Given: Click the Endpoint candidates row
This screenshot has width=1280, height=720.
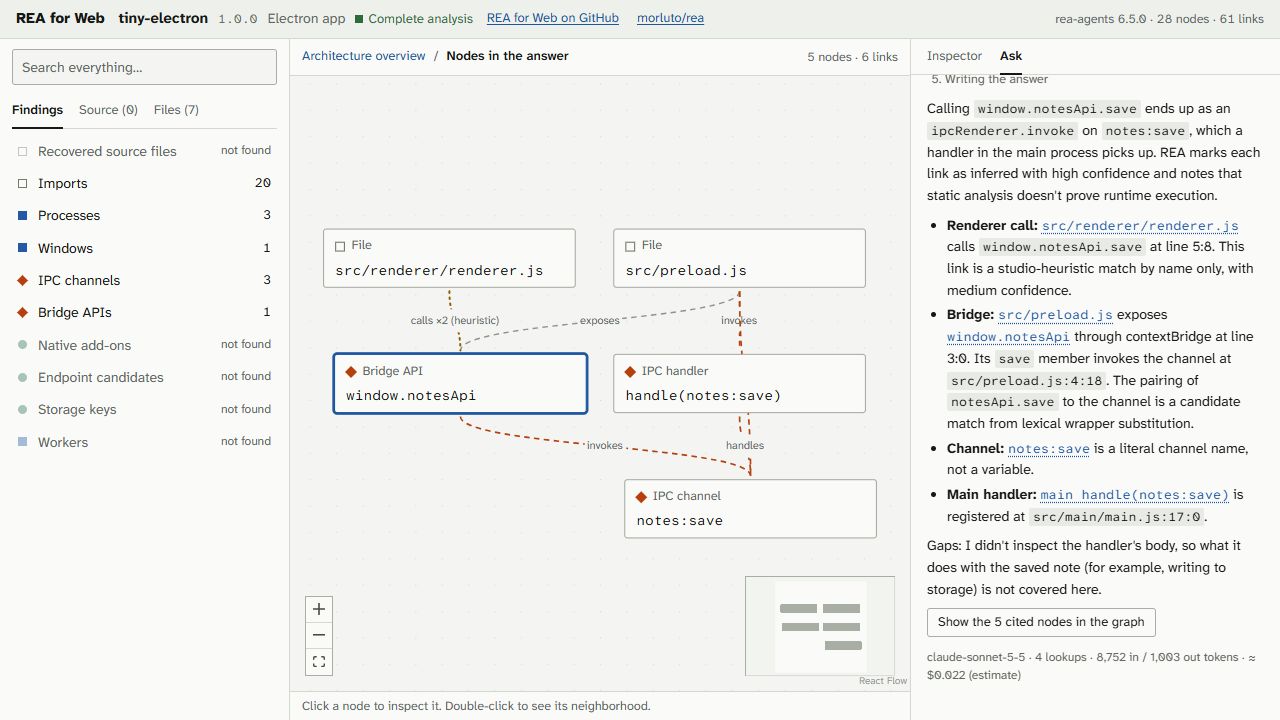Looking at the screenshot, I should (x=144, y=377).
